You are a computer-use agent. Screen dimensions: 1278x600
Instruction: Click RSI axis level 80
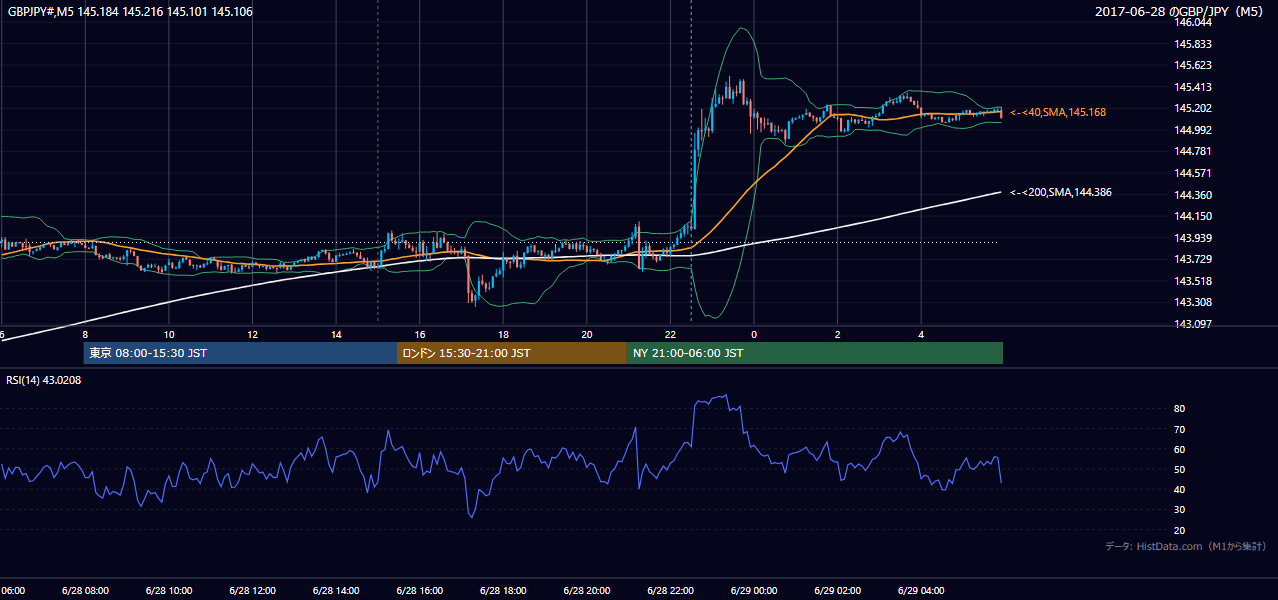(1180, 409)
